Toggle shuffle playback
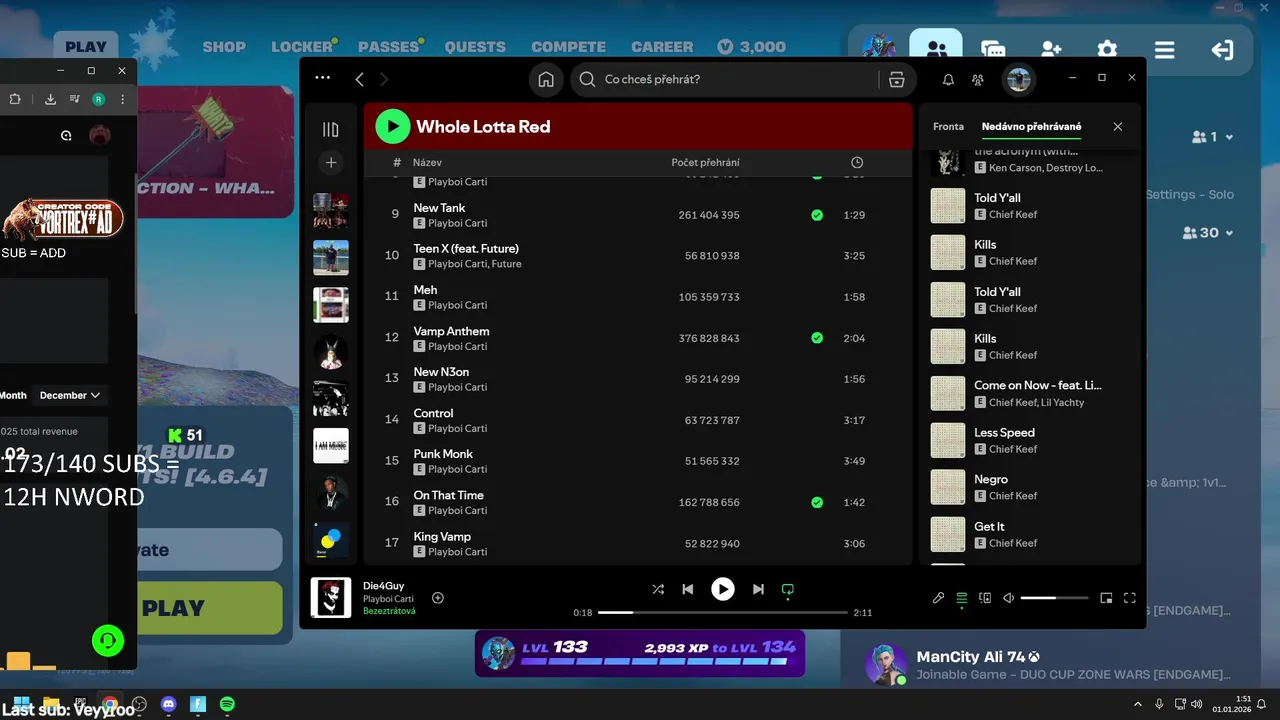Screen dimensions: 1280x720 (x=658, y=589)
